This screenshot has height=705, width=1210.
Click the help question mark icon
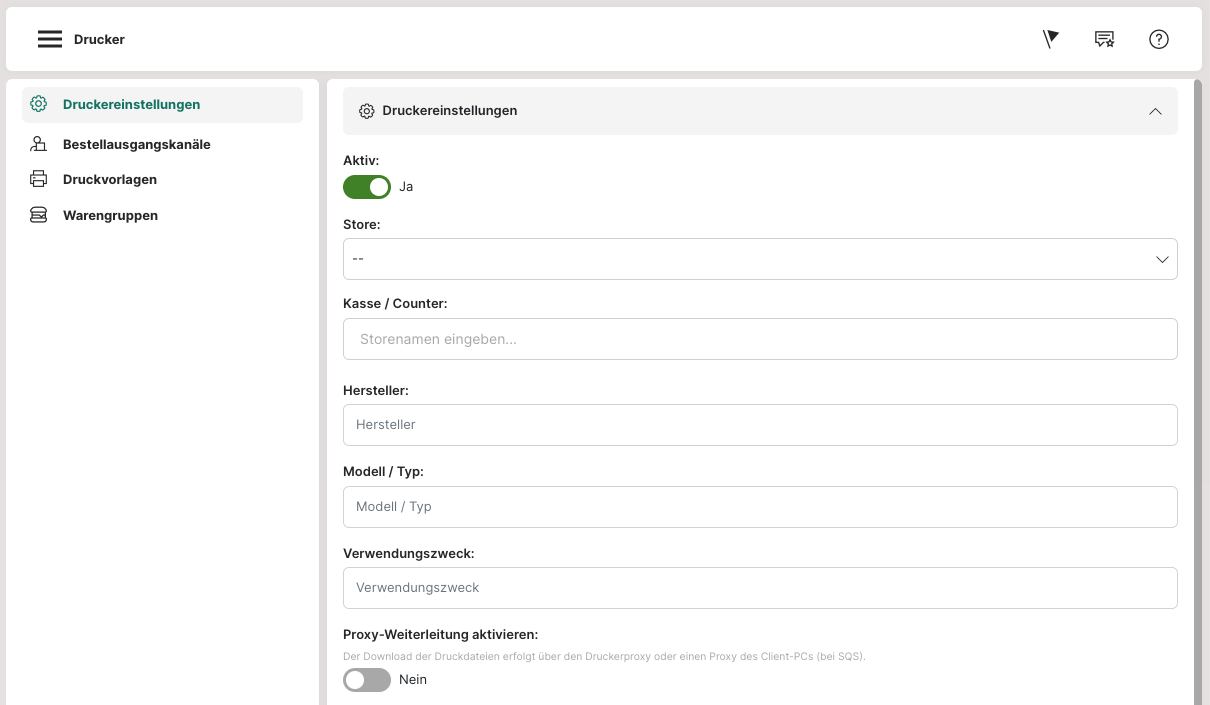pyautogui.click(x=1158, y=39)
